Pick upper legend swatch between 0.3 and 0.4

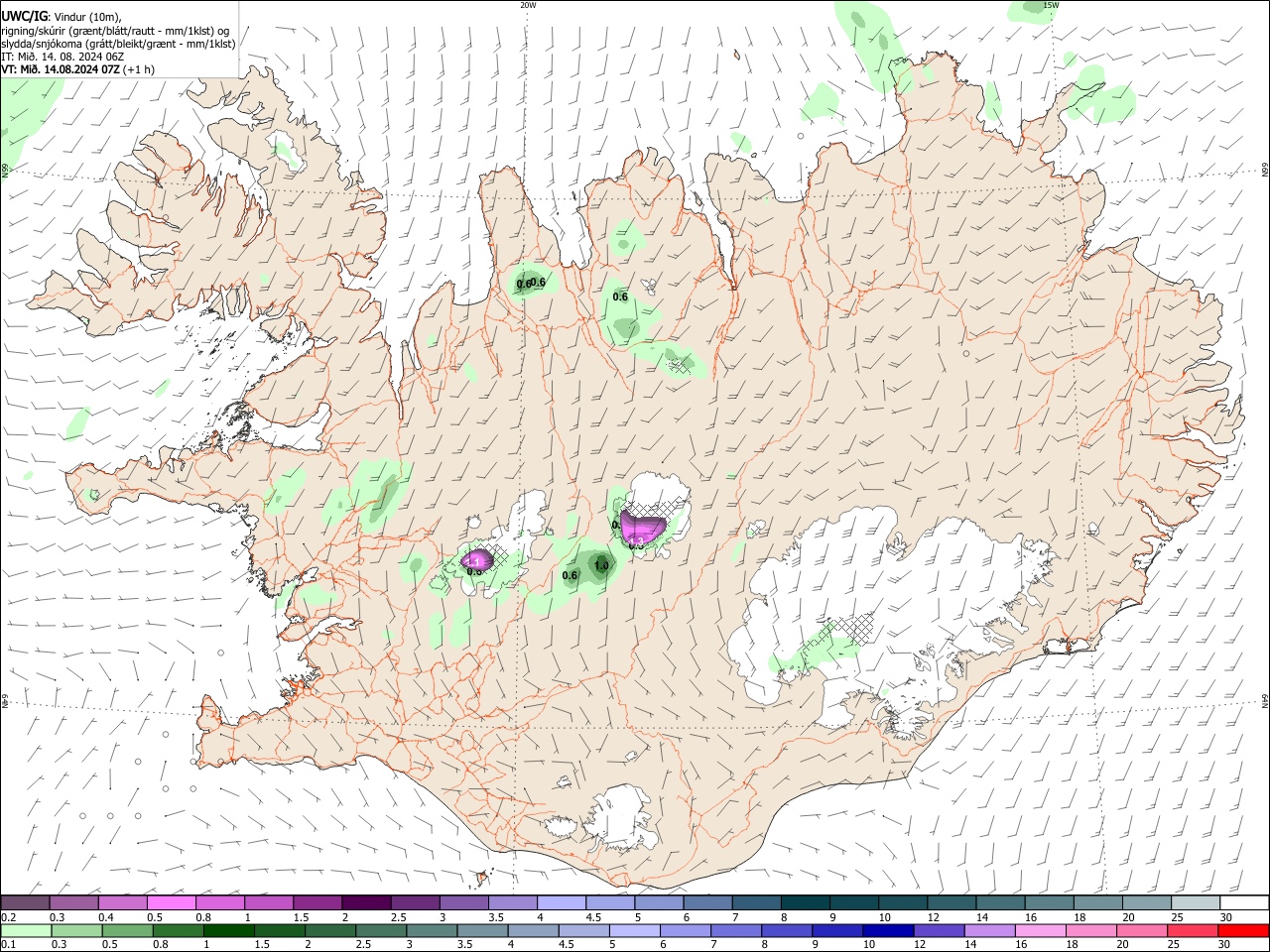click(x=74, y=902)
